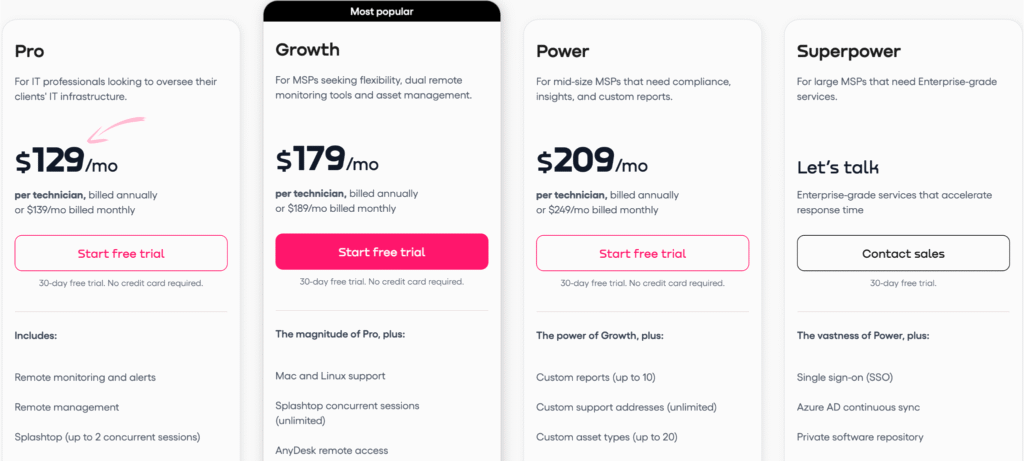Select the Pro plan heading

point(29,51)
